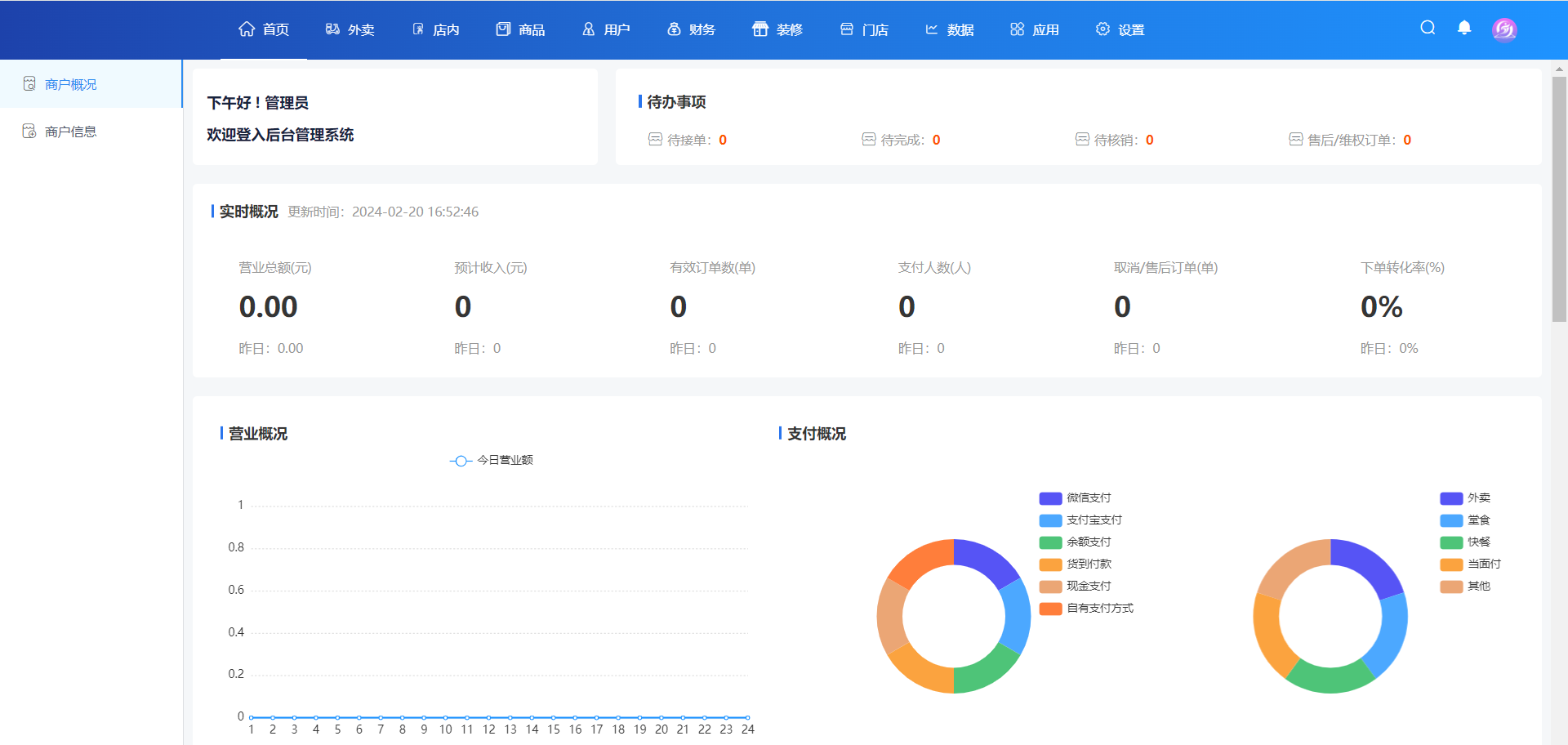Open the user avatar menu
The image size is (1568, 745).
[1504, 29]
